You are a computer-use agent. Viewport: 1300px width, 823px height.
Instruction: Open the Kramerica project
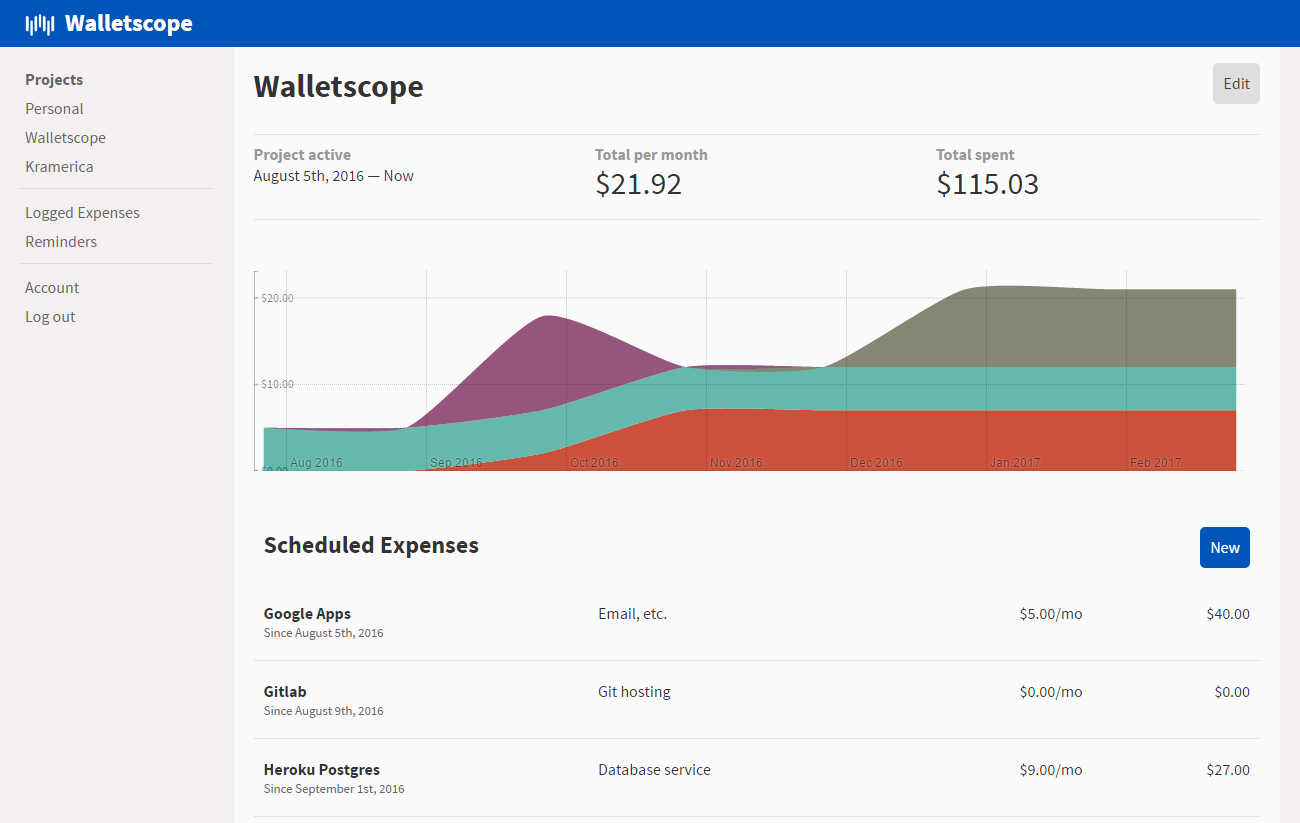pyautogui.click(x=59, y=166)
